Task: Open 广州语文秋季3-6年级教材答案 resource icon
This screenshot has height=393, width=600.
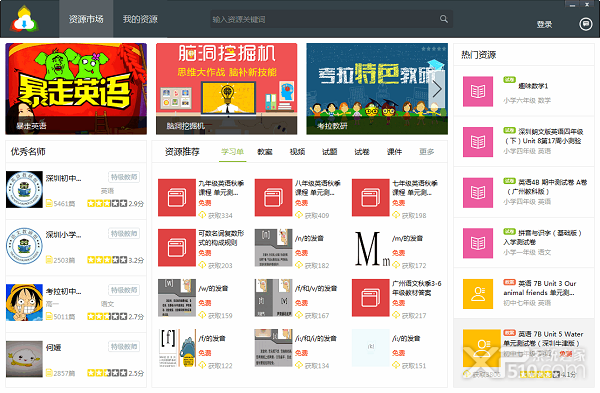Action: [370, 298]
